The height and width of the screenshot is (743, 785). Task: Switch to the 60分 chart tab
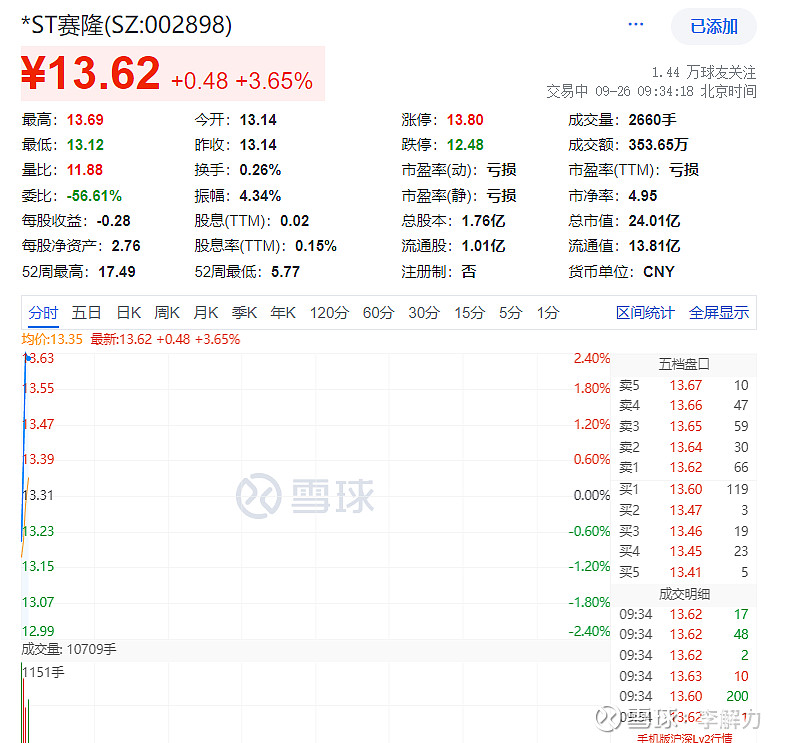378,313
